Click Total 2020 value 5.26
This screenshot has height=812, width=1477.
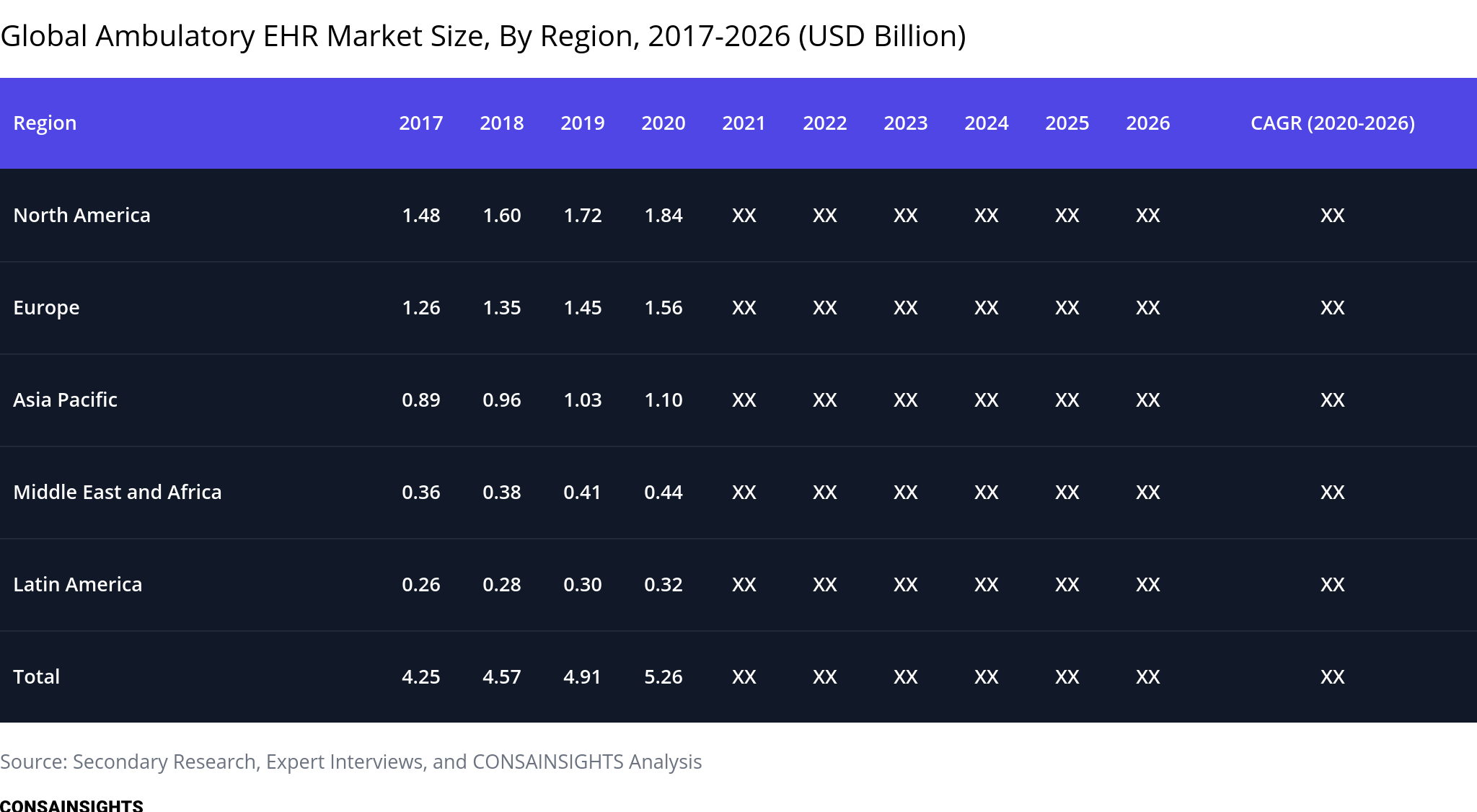coord(663,676)
